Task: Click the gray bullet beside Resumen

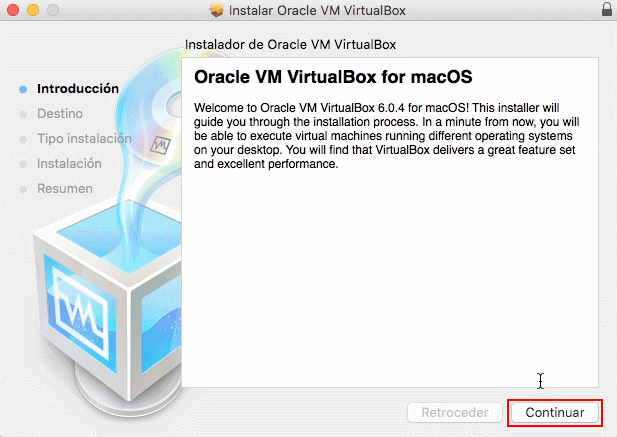Action: [23, 189]
